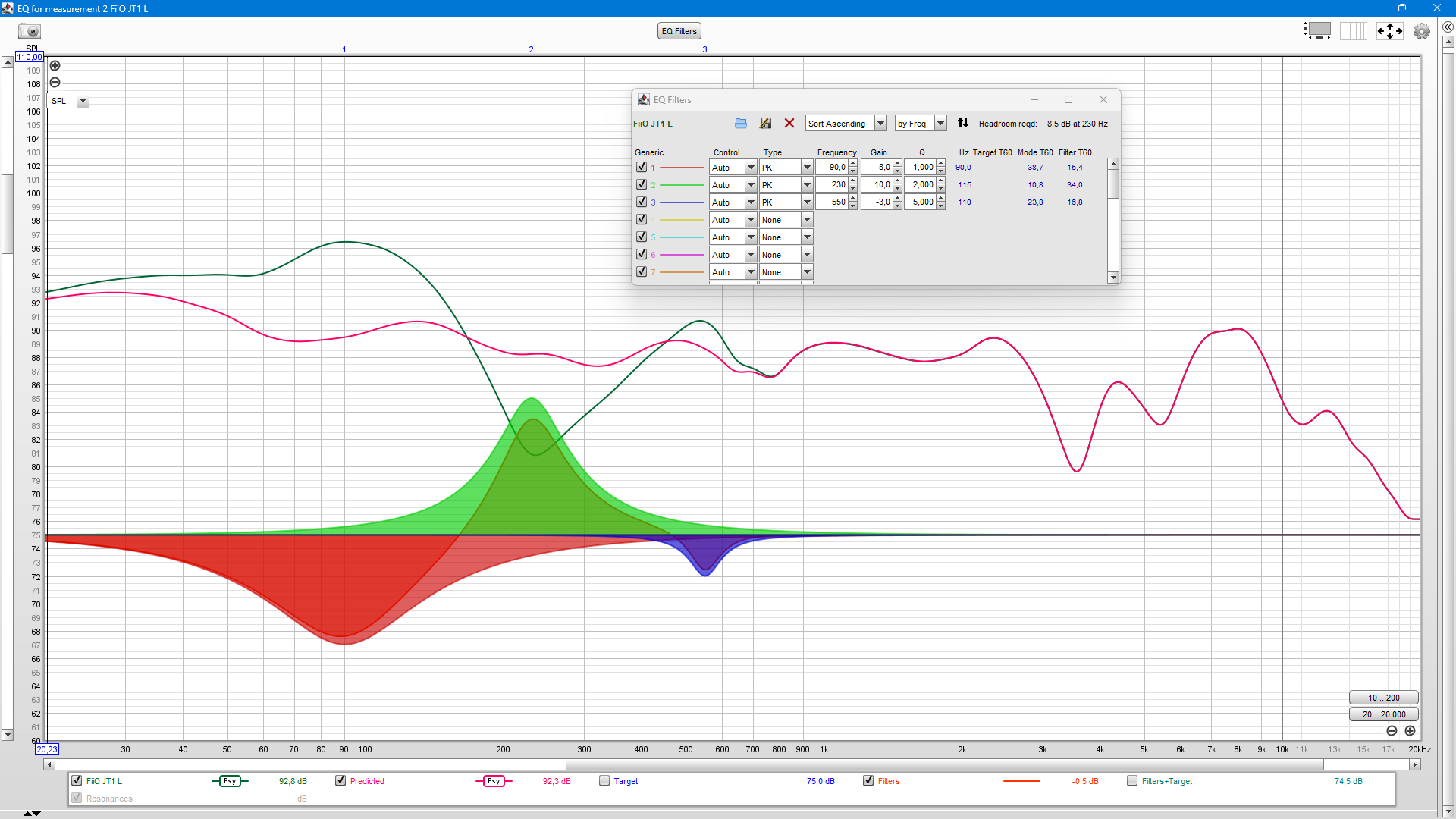The height and width of the screenshot is (819, 1456).
Task: Zoom out frequency axis minus icon
Action: click(1392, 731)
